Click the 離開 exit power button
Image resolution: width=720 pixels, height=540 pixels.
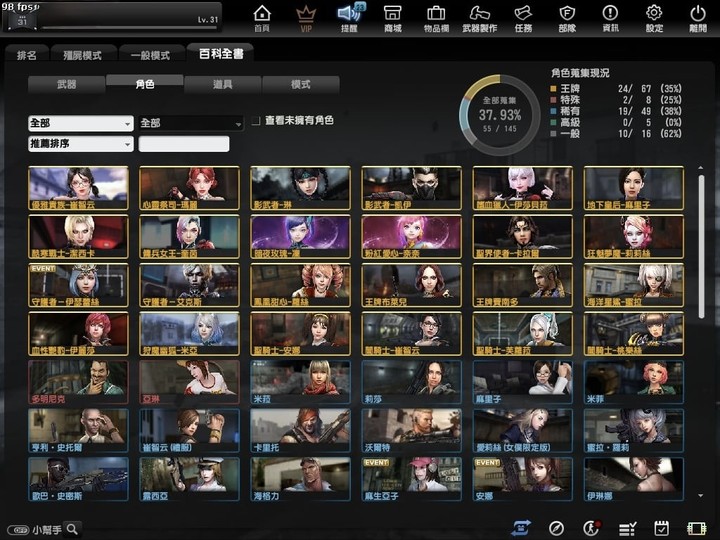point(698,17)
